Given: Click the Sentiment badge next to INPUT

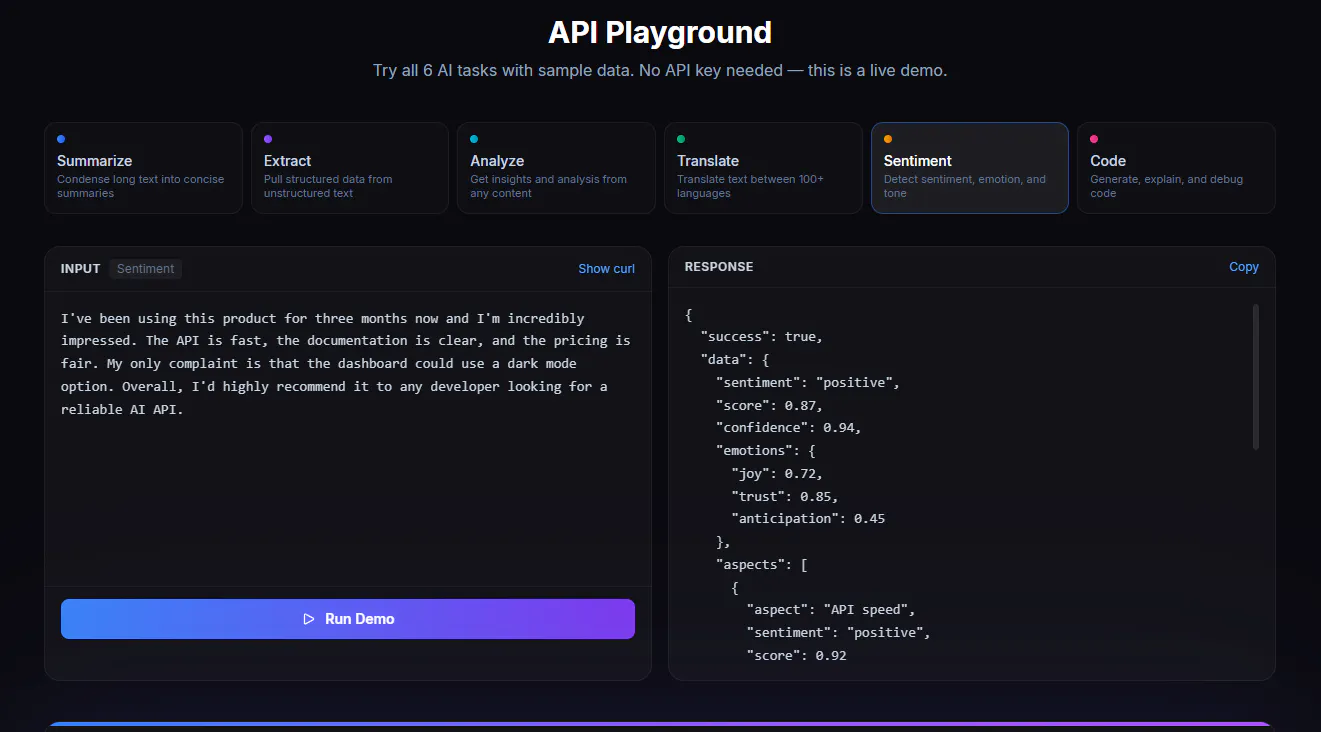Looking at the screenshot, I should click(x=146, y=269).
